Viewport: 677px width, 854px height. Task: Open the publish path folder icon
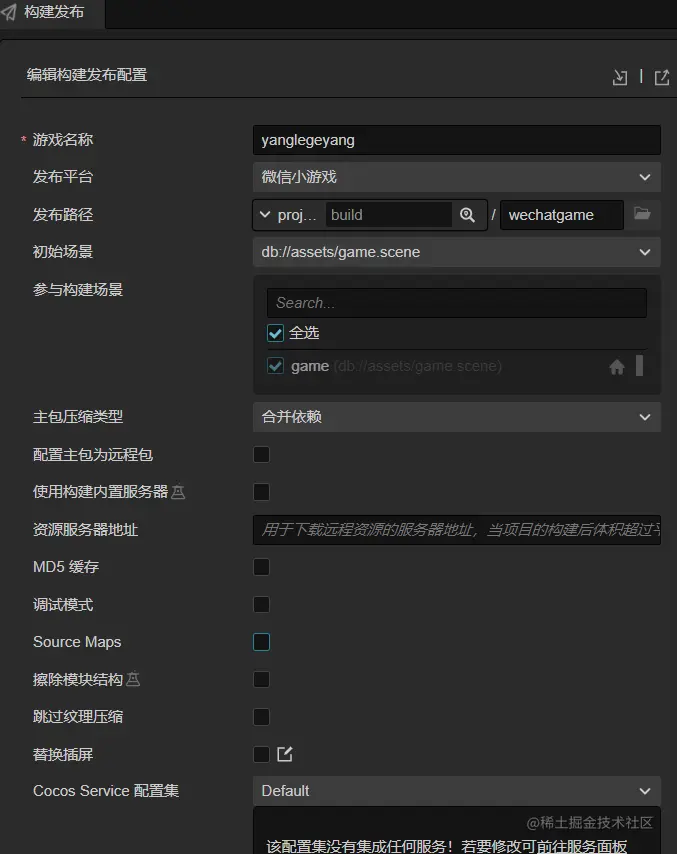pyautogui.click(x=642, y=214)
